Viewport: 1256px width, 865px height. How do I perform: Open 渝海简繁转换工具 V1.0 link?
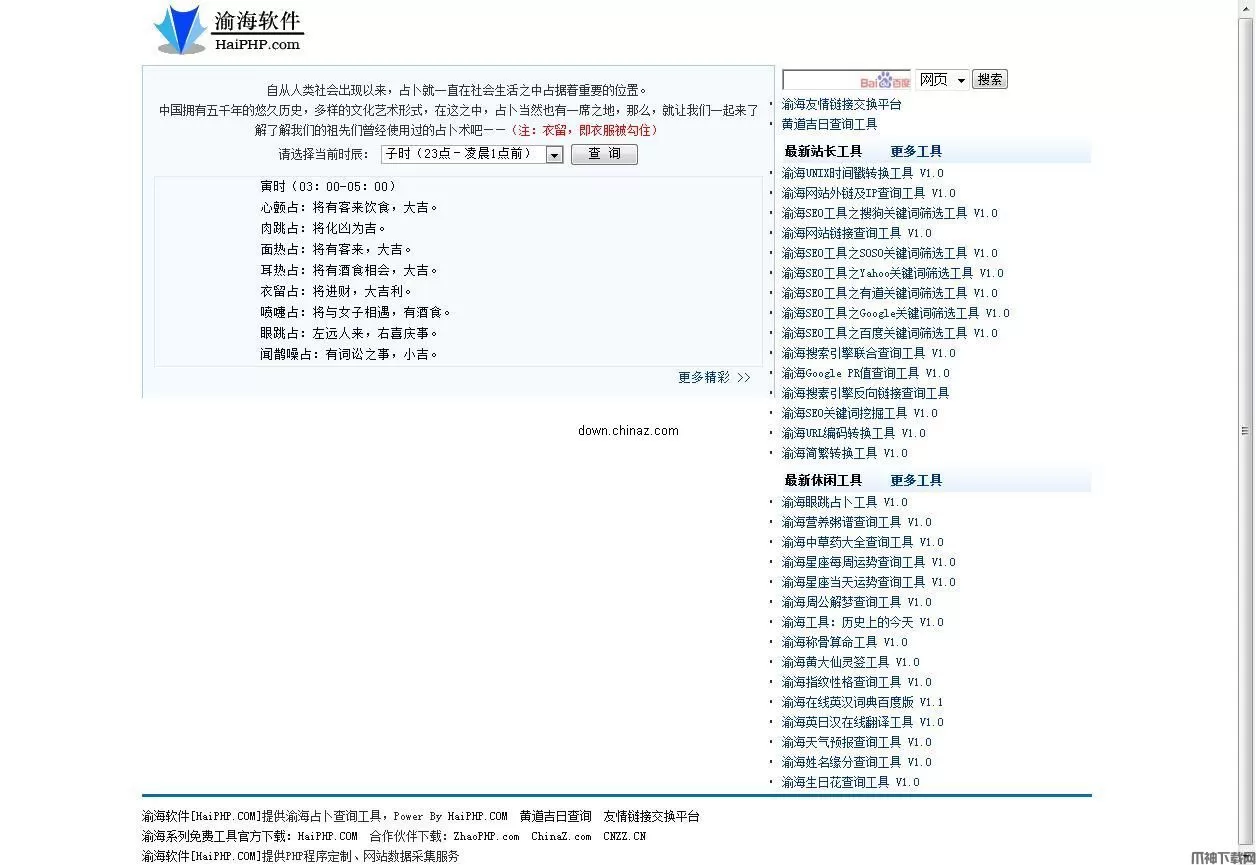pos(846,452)
